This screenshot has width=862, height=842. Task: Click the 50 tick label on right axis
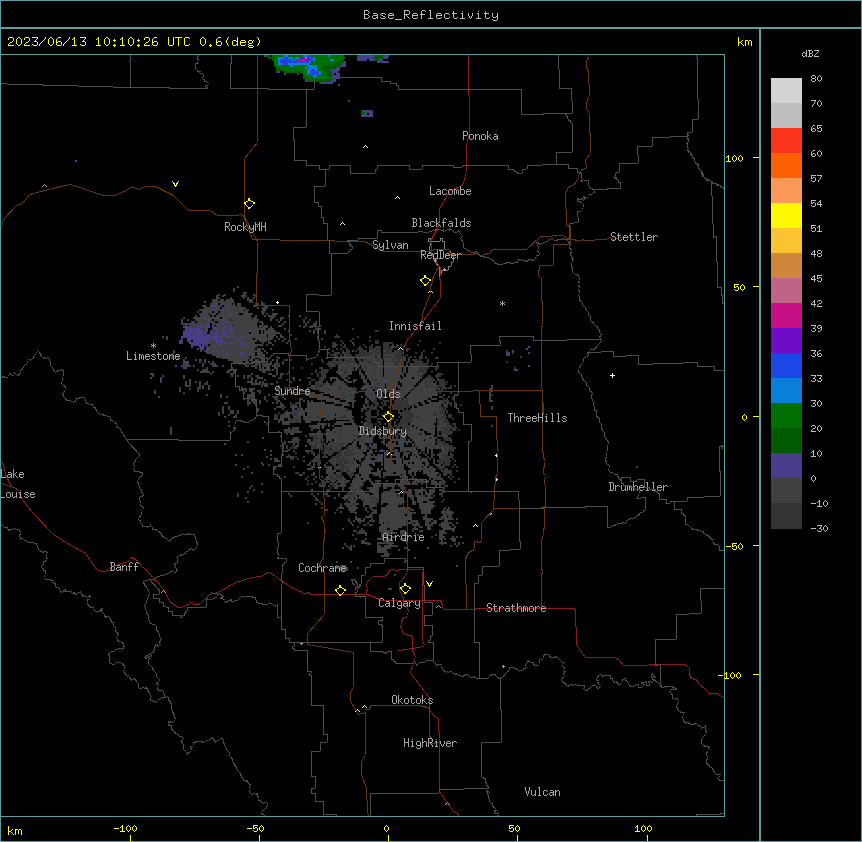(x=739, y=287)
